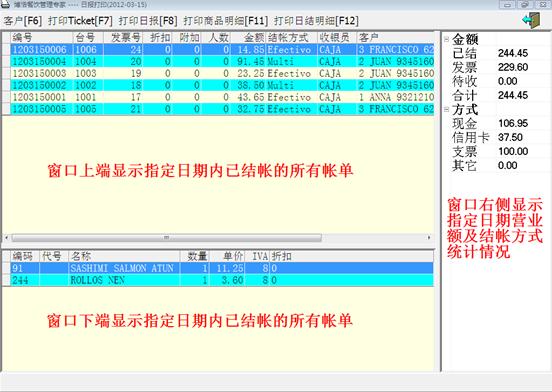Click horizontal scrollbar thumb of orders table
552x392 pixels.
[x=167, y=238]
